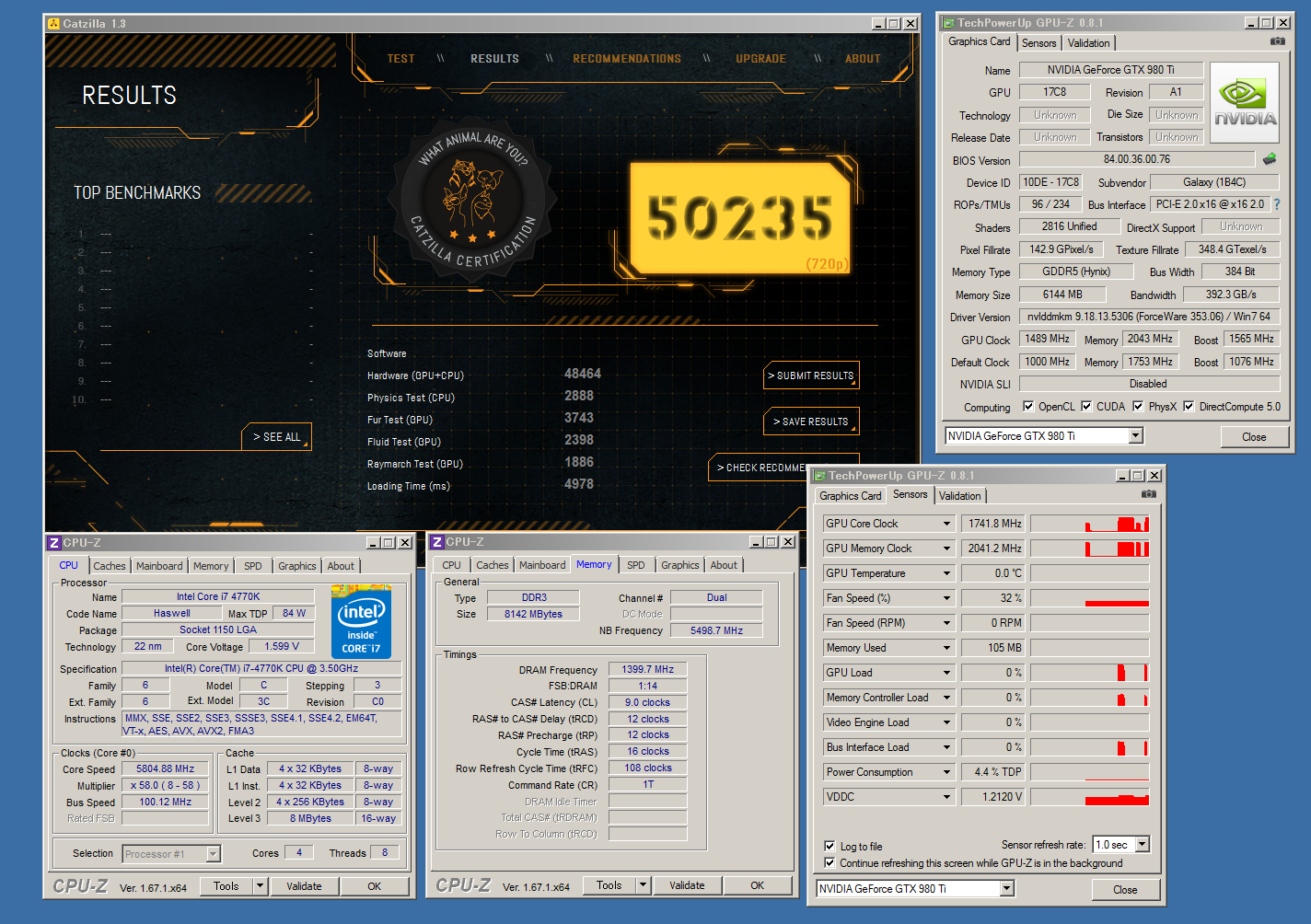Click the Memory Size value 6144 MB

1062,295
